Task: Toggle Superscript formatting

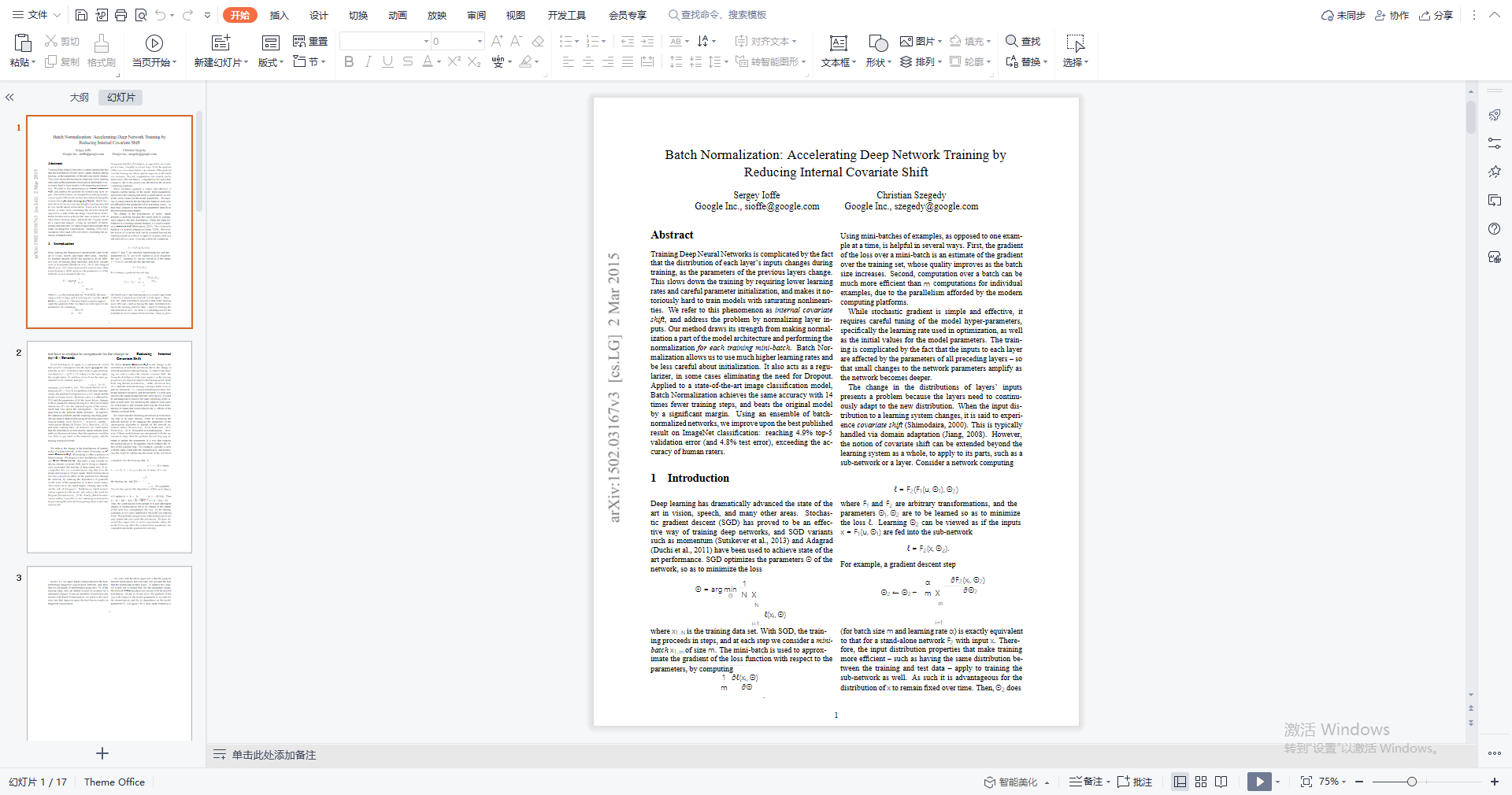Action: point(454,61)
